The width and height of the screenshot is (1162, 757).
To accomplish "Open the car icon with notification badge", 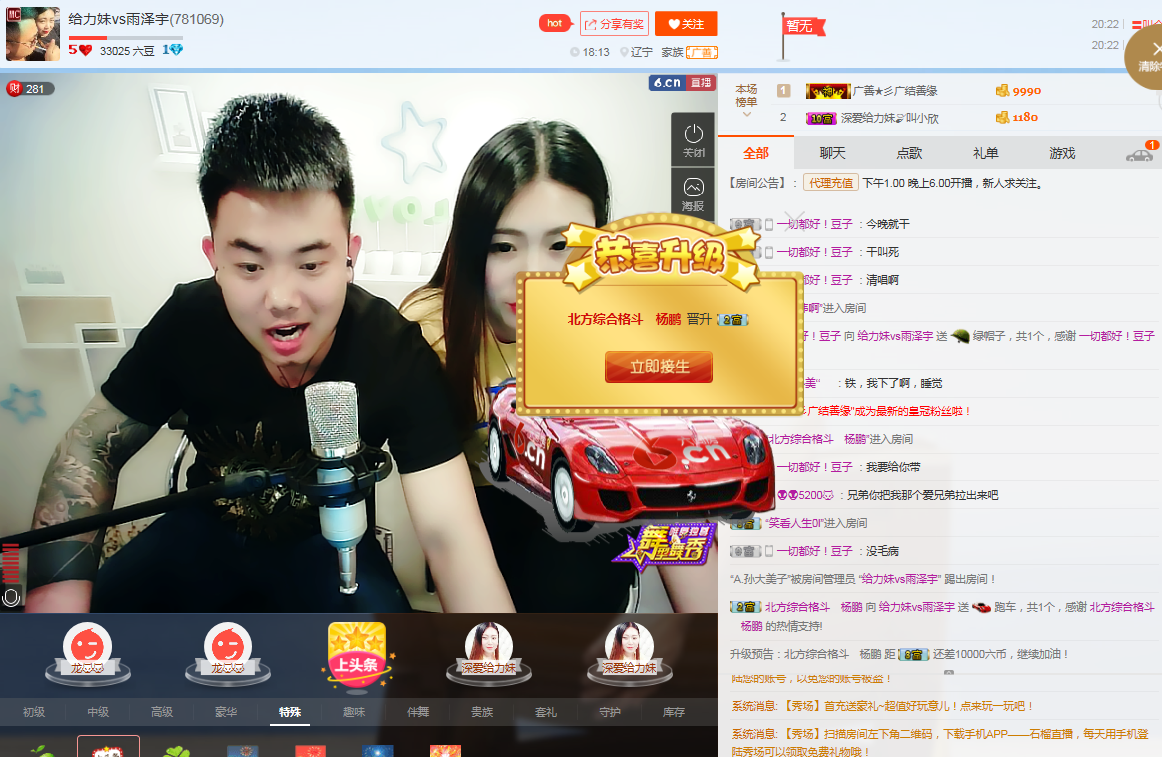I will point(1140,153).
